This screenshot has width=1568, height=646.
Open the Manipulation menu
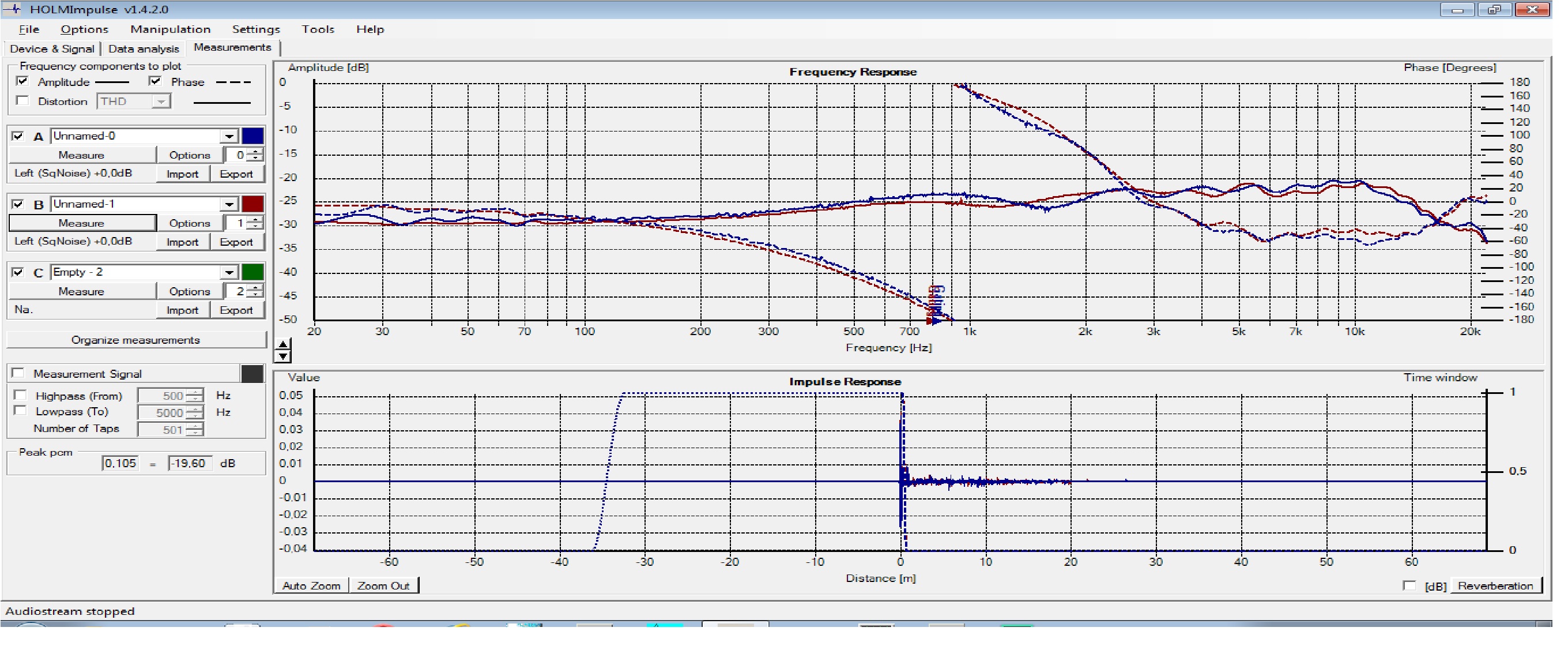pyautogui.click(x=171, y=29)
